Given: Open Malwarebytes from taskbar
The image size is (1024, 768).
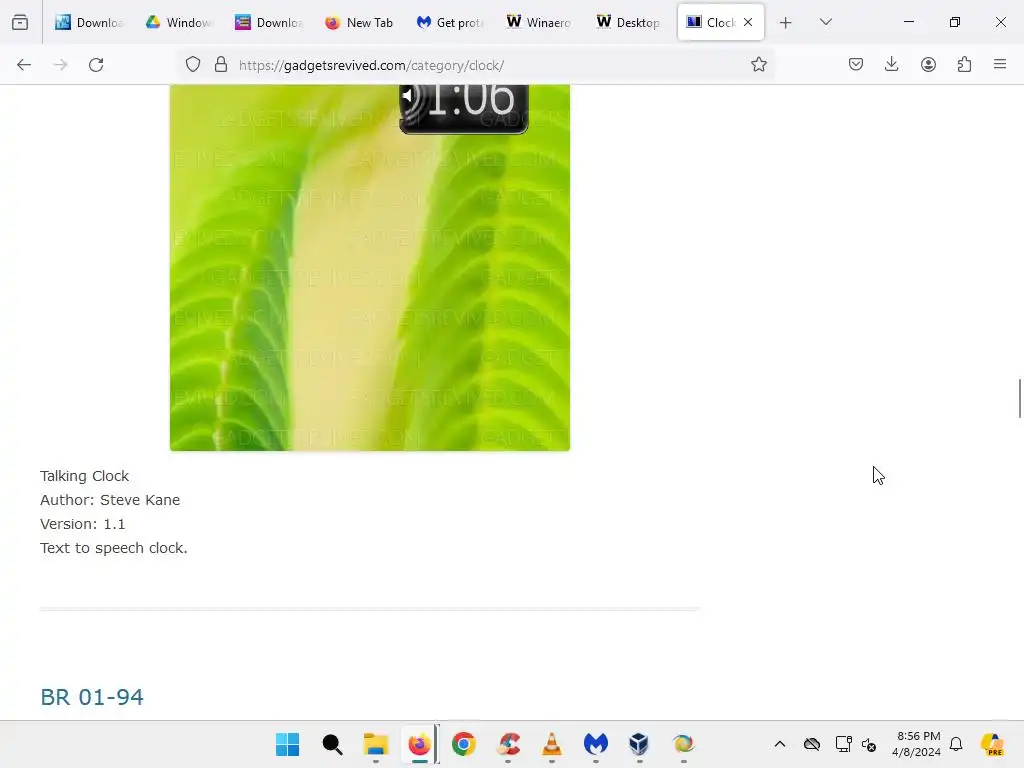Looking at the screenshot, I should [596, 744].
